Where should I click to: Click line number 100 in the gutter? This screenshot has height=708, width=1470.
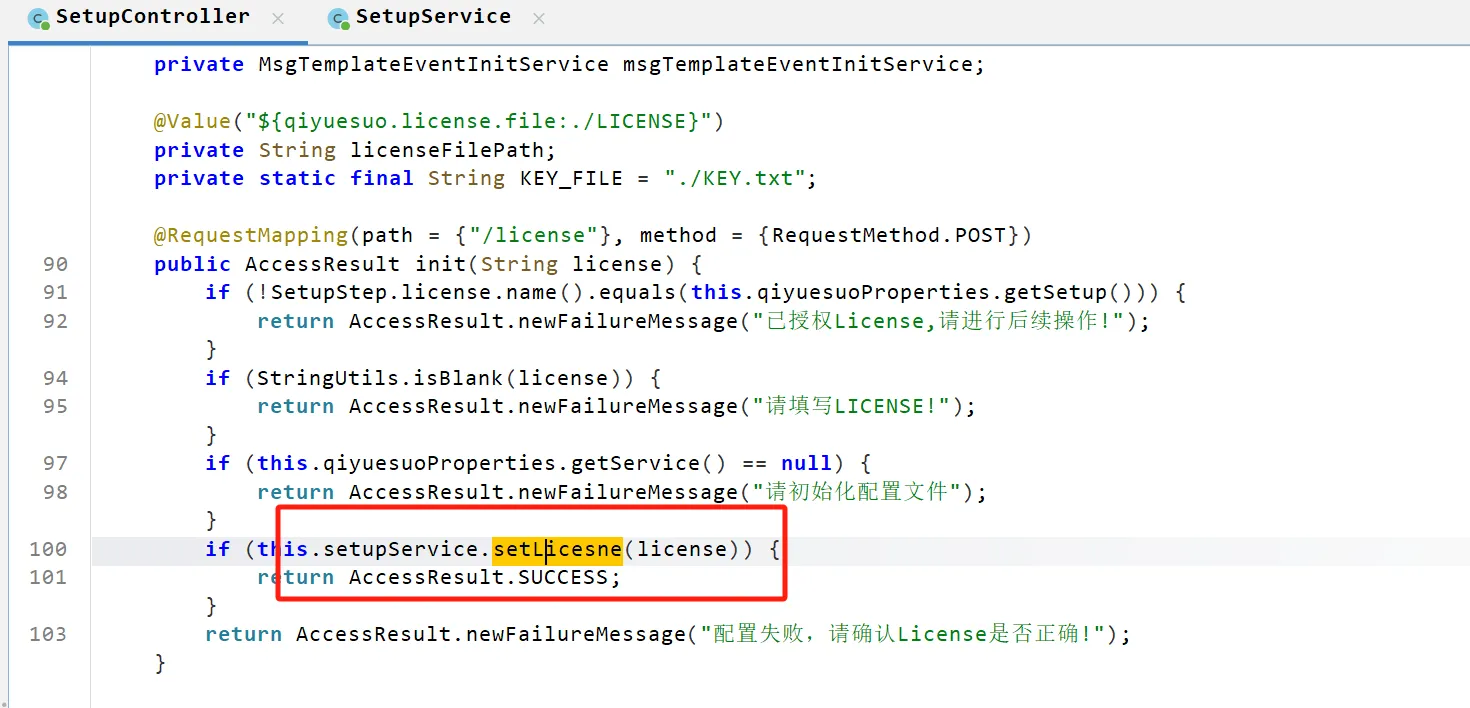click(x=48, y=549)
